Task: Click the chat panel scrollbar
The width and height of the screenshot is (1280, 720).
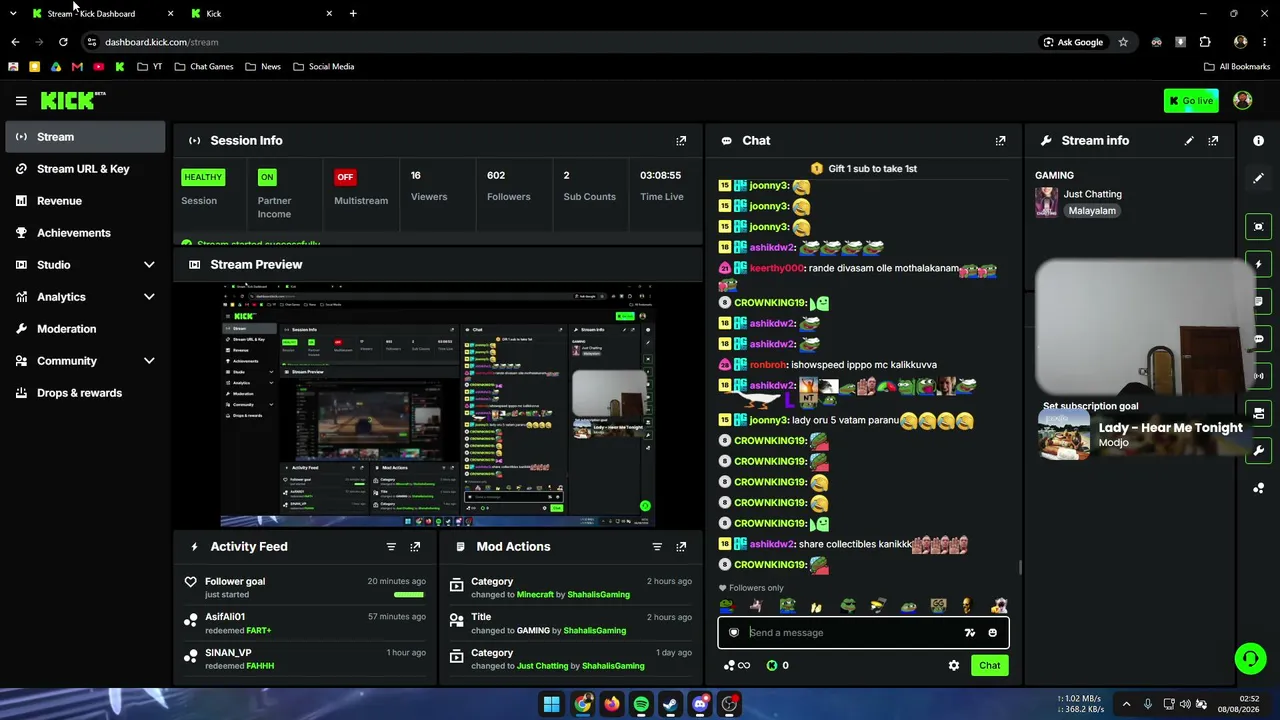Action: pyautogui.click(x=1019, y=568)
